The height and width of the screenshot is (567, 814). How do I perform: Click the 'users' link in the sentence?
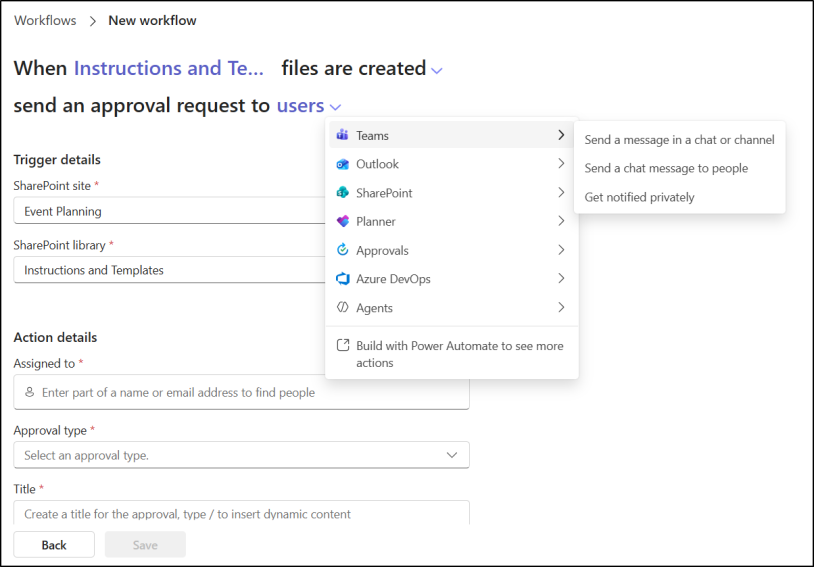pyautogui.click(x=301, y=105)
